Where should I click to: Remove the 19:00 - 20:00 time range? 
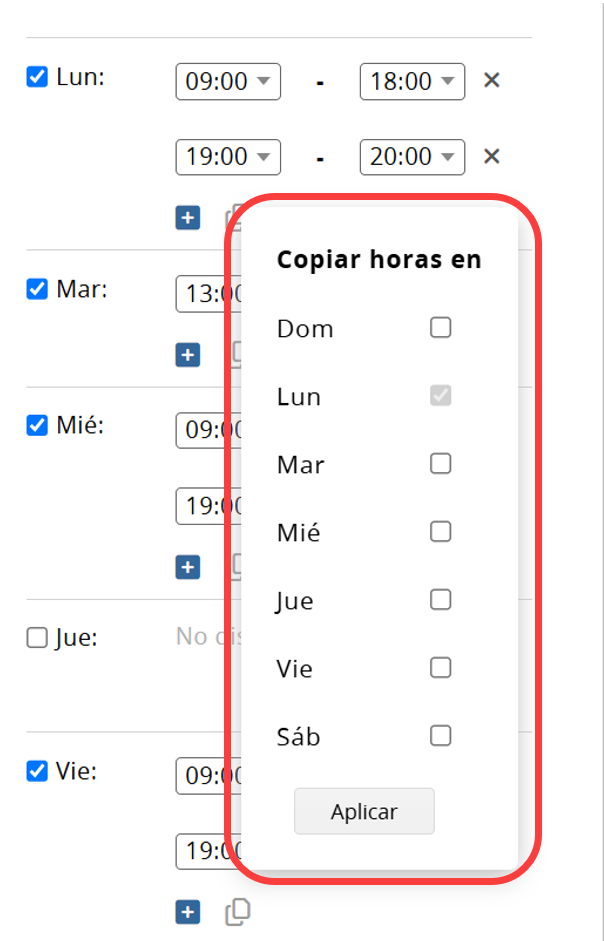click(x=492, y=157)
